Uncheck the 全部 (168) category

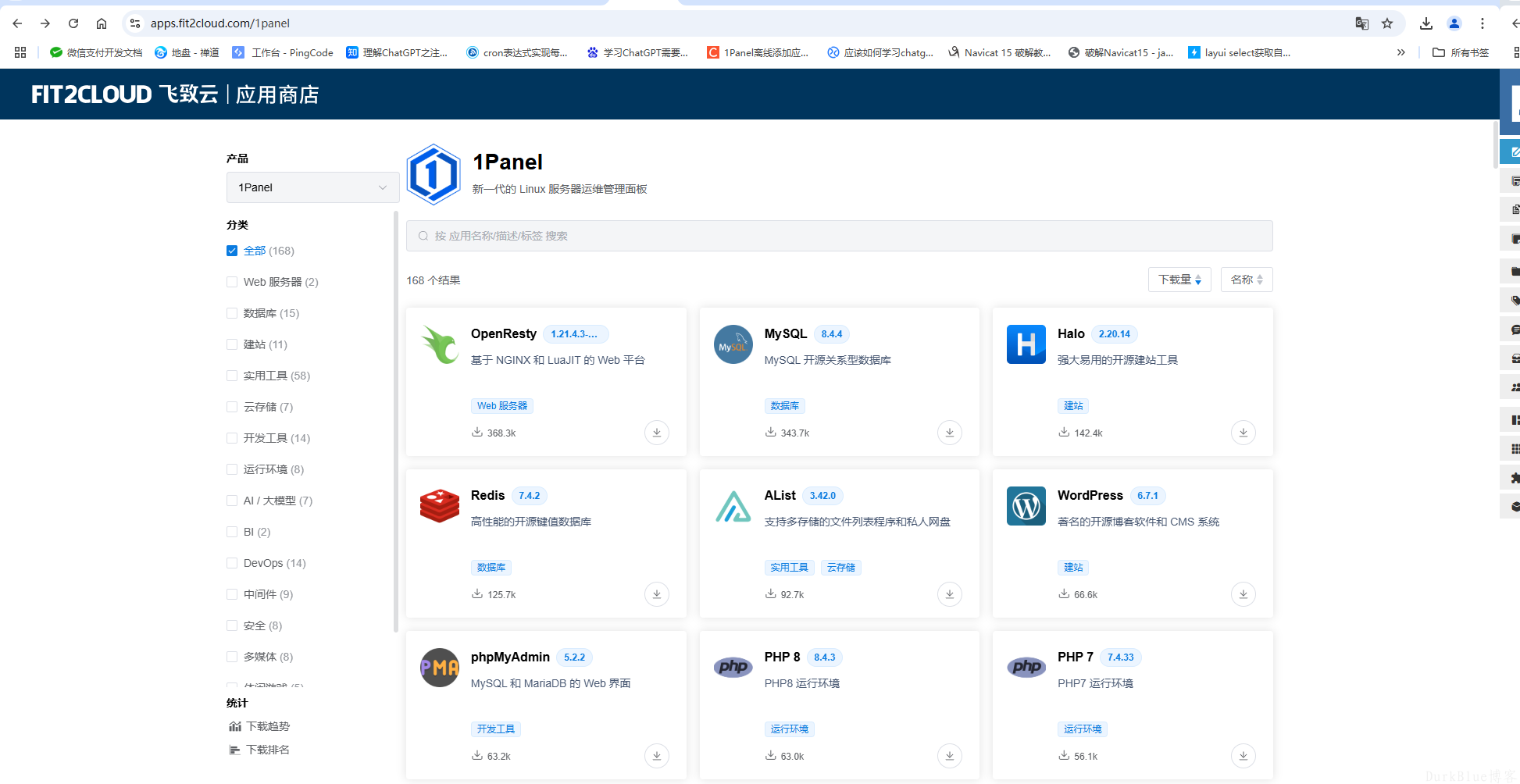click(232, 251)
